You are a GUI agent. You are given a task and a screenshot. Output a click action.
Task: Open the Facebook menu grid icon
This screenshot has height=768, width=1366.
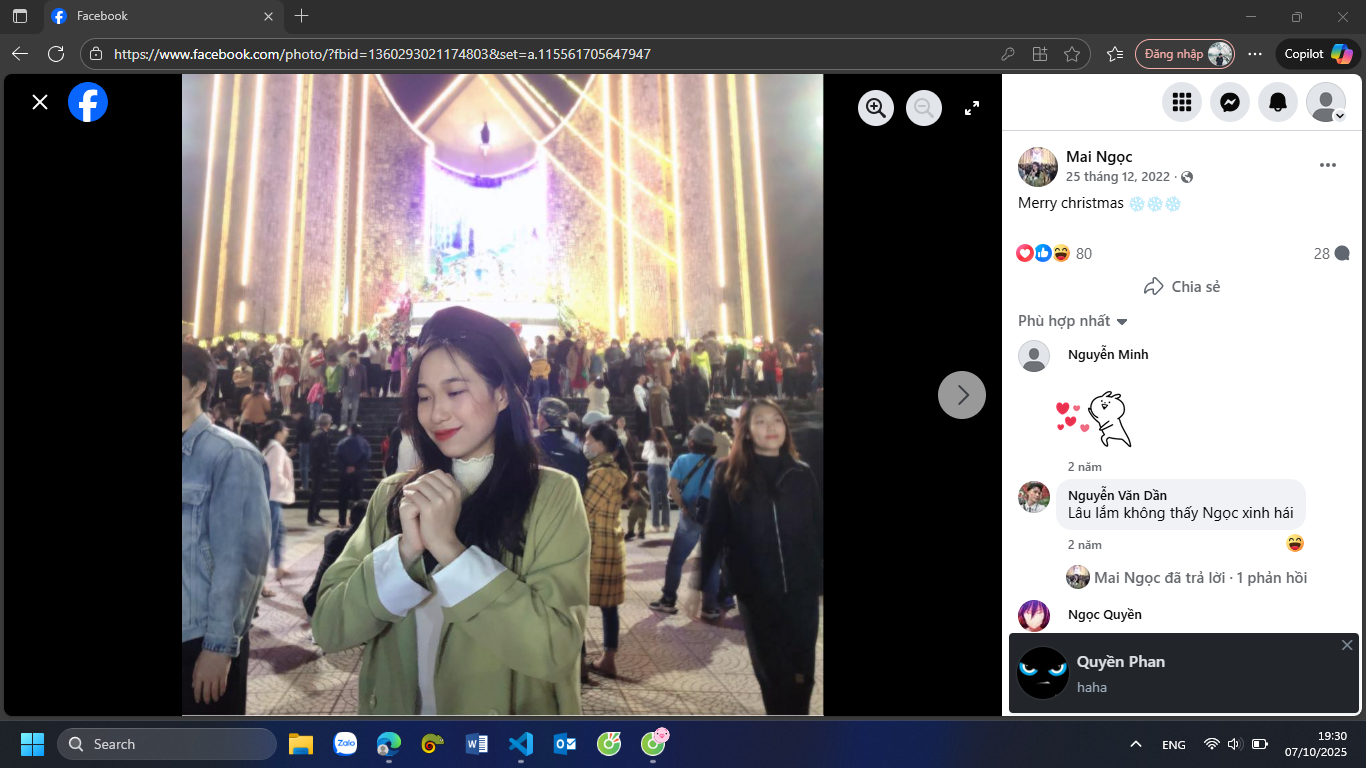[x=1182, y=102]
